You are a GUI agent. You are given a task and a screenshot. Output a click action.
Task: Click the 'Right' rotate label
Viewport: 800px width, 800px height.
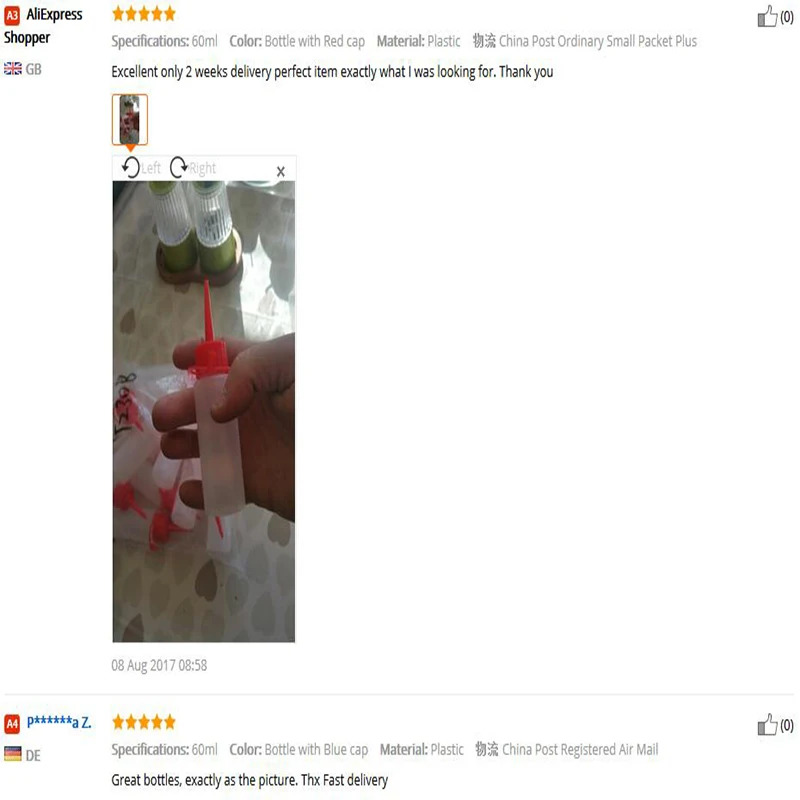pos(203,168)
